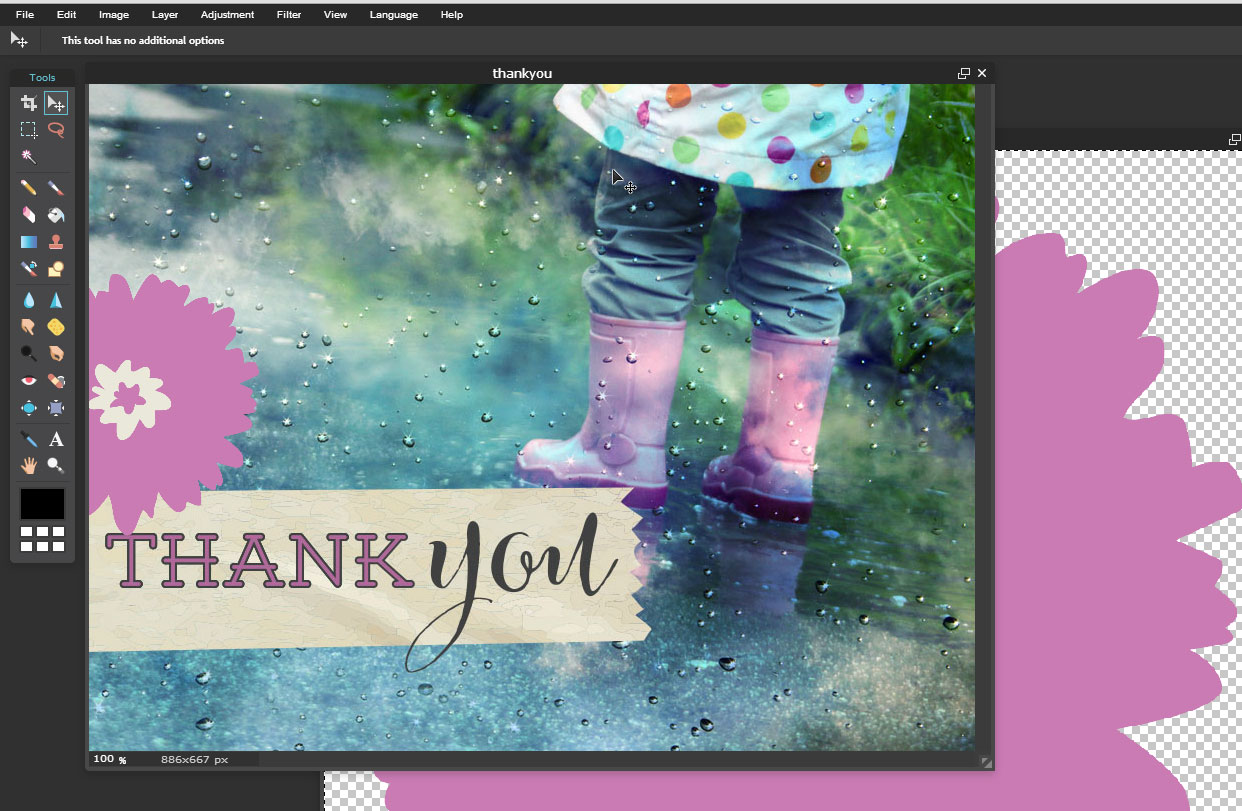
Task: Pick the Magic Wand tool
Action: tap(29, 157)
